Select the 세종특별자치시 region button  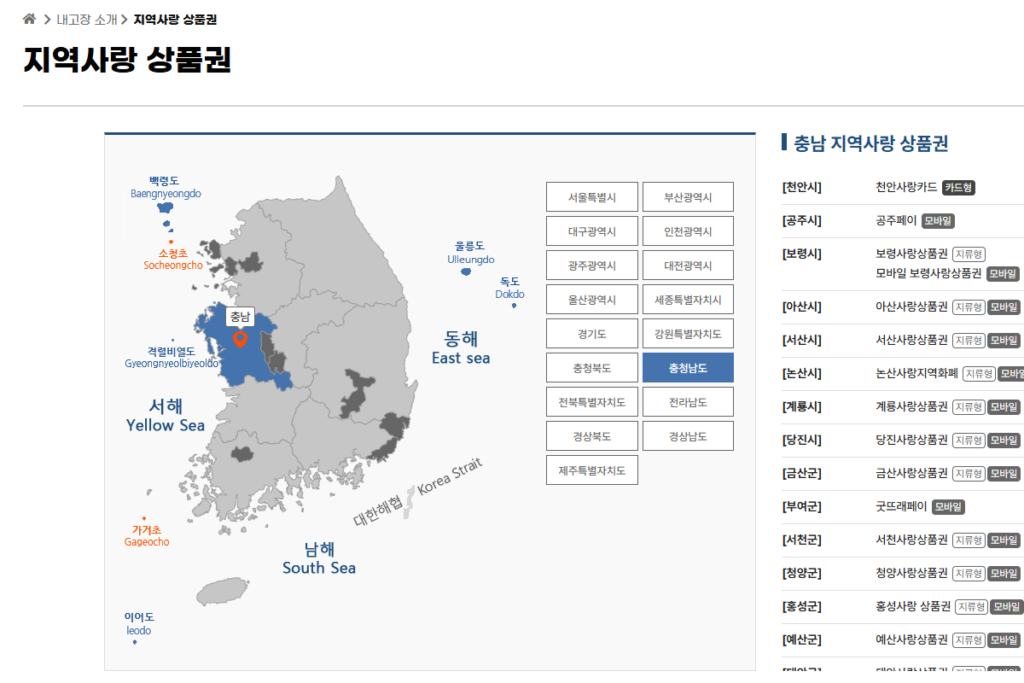(688, 299)
